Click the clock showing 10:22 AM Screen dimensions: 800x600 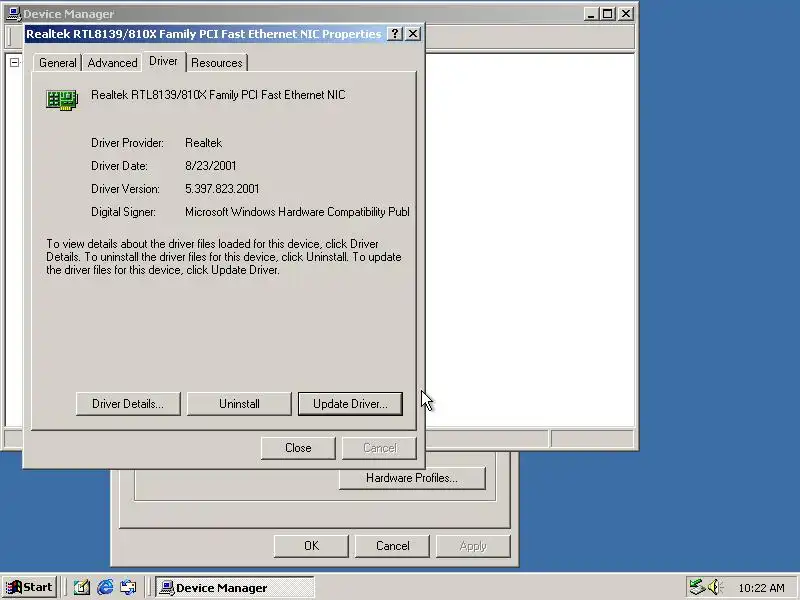(761, 588)
